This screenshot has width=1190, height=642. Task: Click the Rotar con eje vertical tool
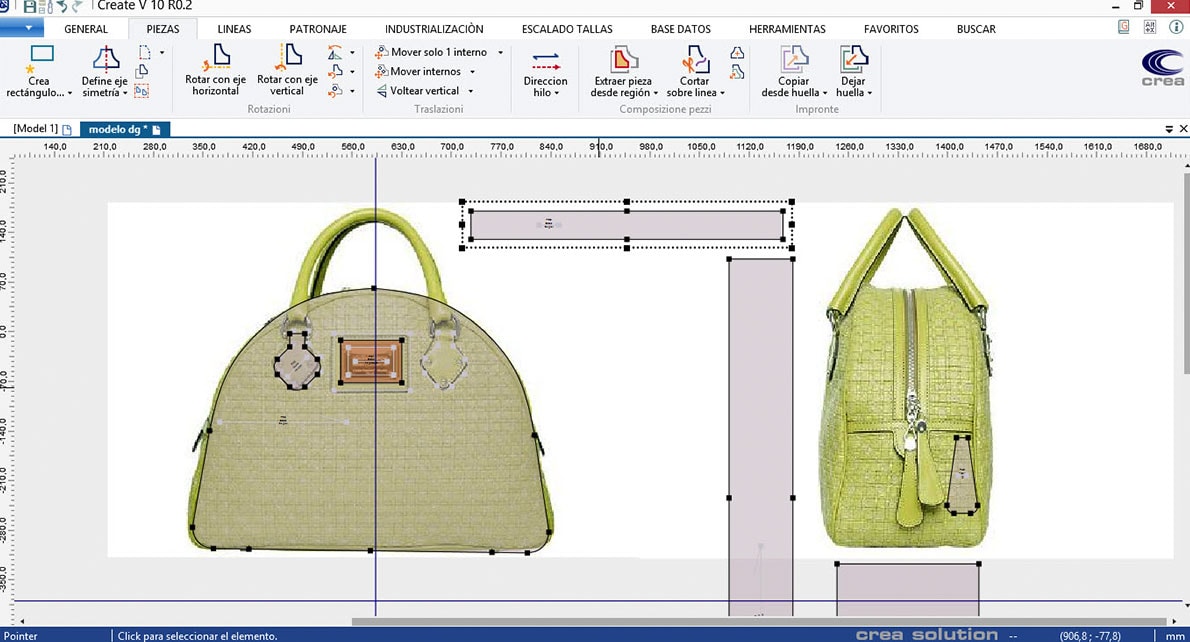(x=286, y=72)
